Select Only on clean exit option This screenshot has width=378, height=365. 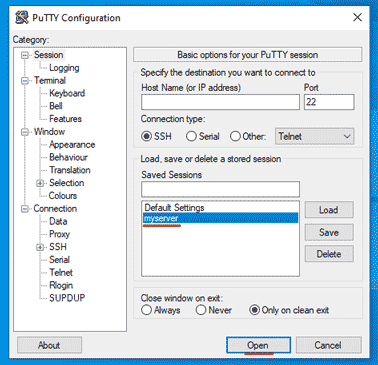click(x=254, y=310)
